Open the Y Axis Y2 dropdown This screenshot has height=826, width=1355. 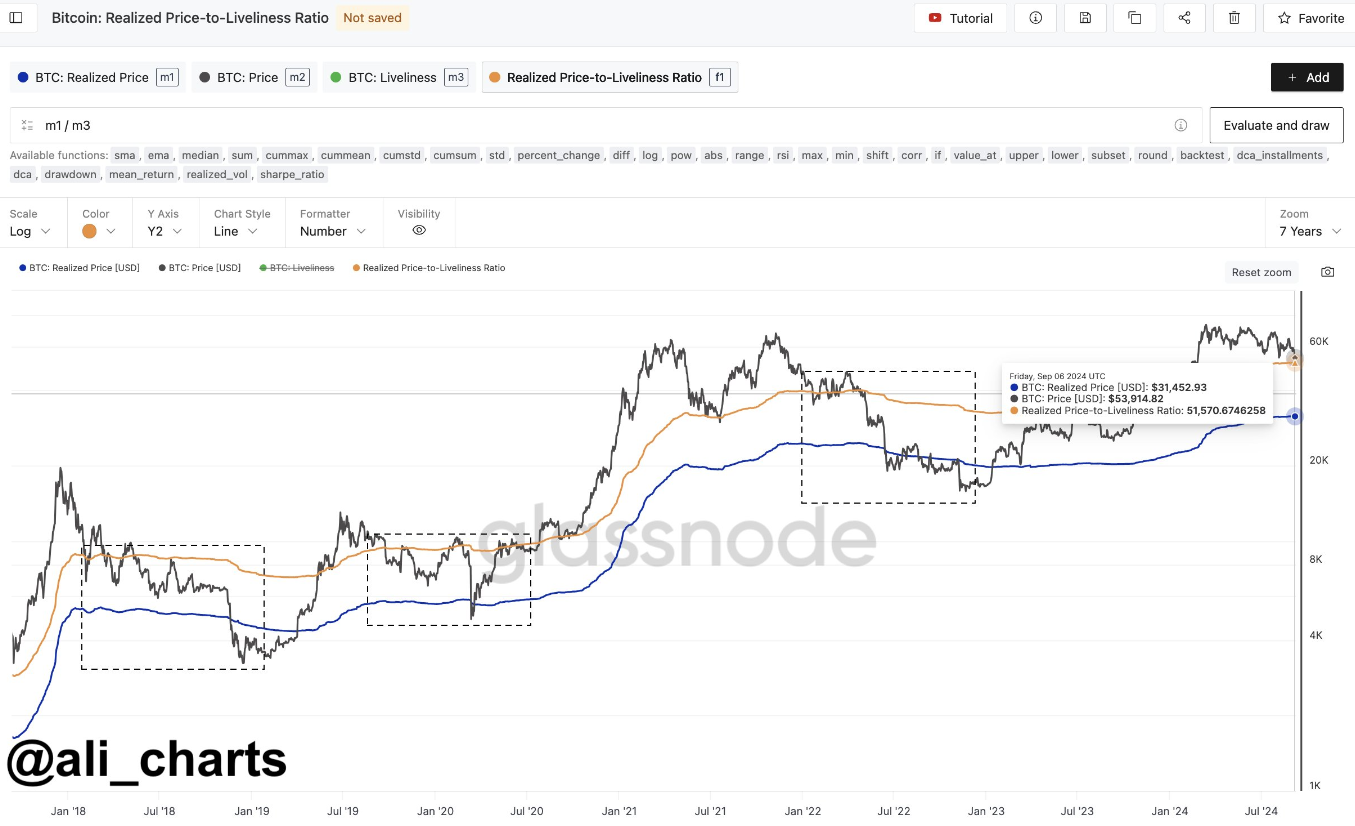165,231
